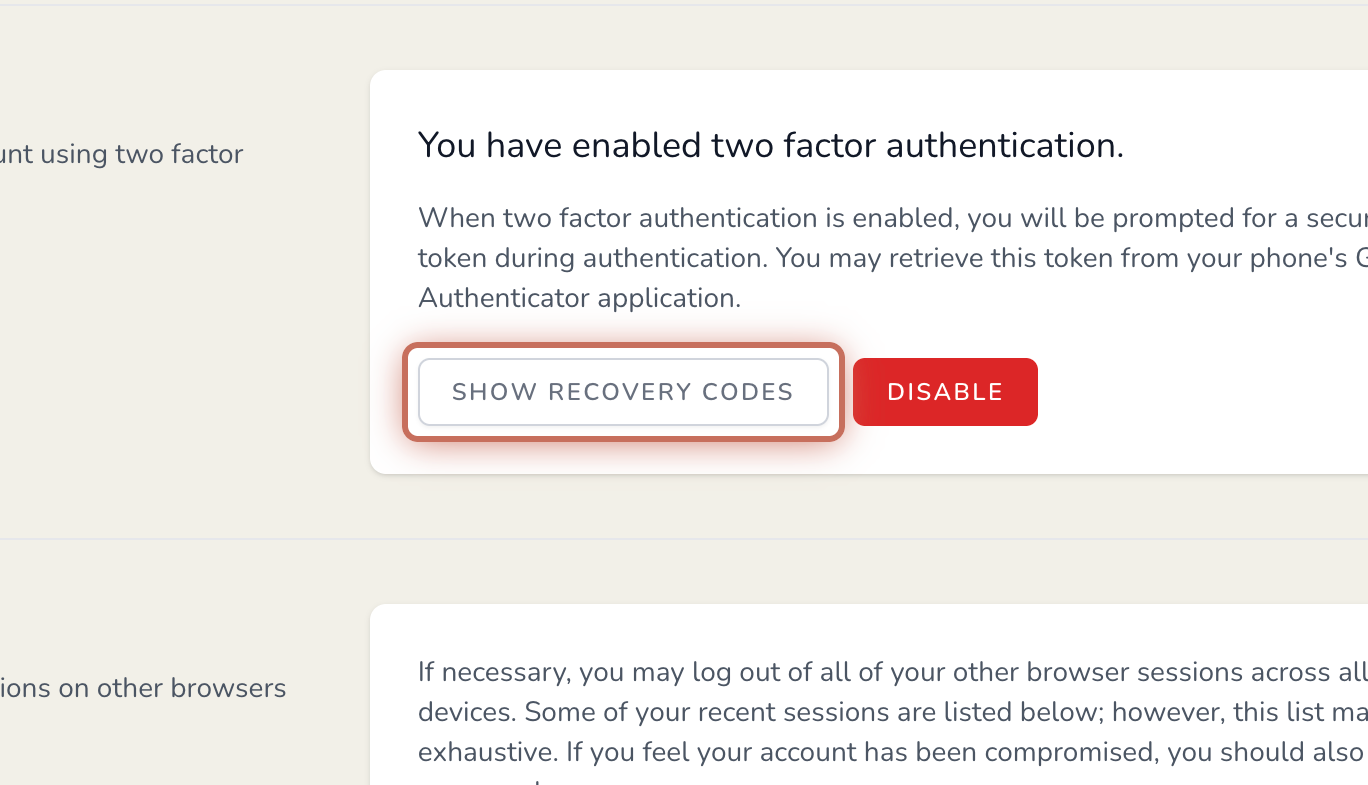This screenshot has height=785, width=1368.
Task: Click the Show Recovery Codes button
Action: tap(622, 392)
